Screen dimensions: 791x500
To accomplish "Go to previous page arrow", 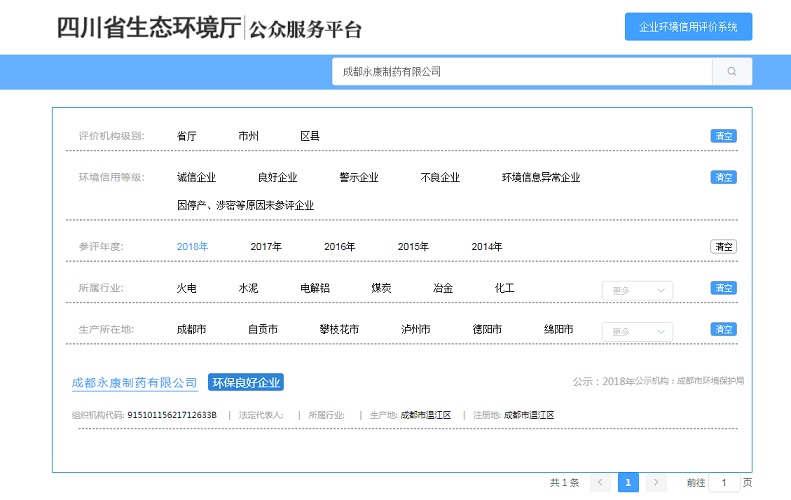I will [x=600, y=483].
